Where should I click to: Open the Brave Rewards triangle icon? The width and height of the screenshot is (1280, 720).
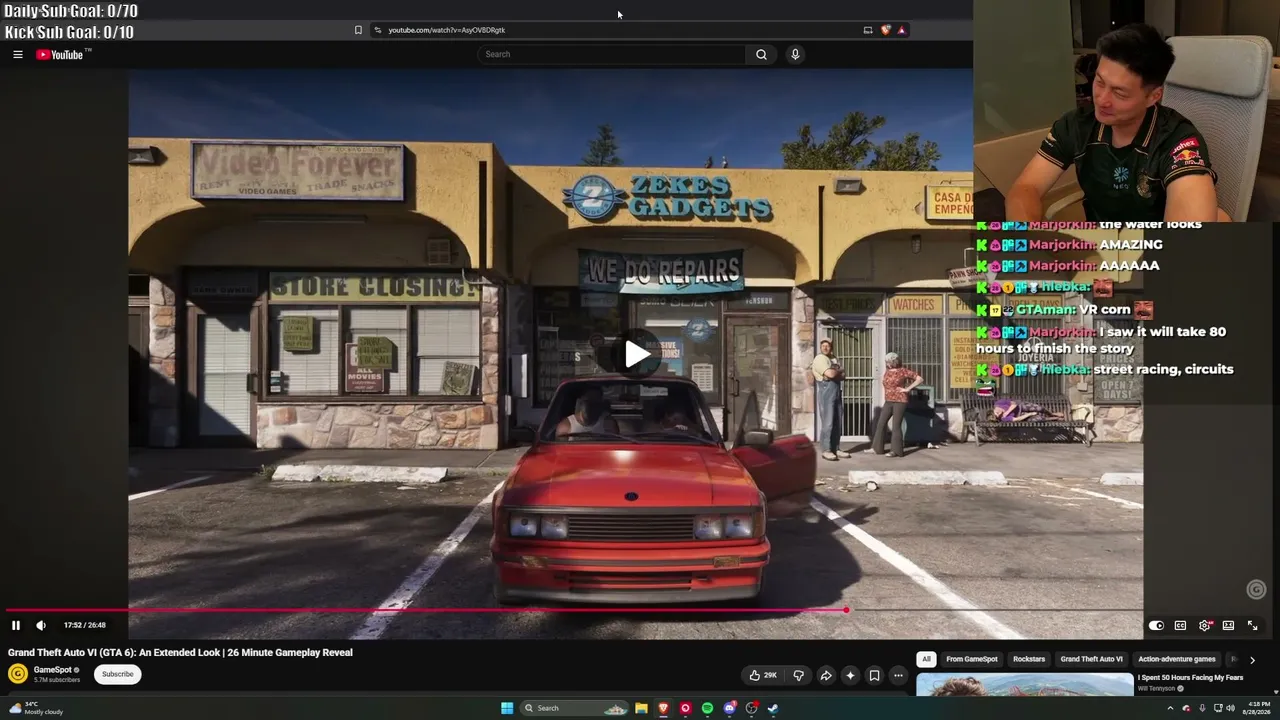pos(901,30)
